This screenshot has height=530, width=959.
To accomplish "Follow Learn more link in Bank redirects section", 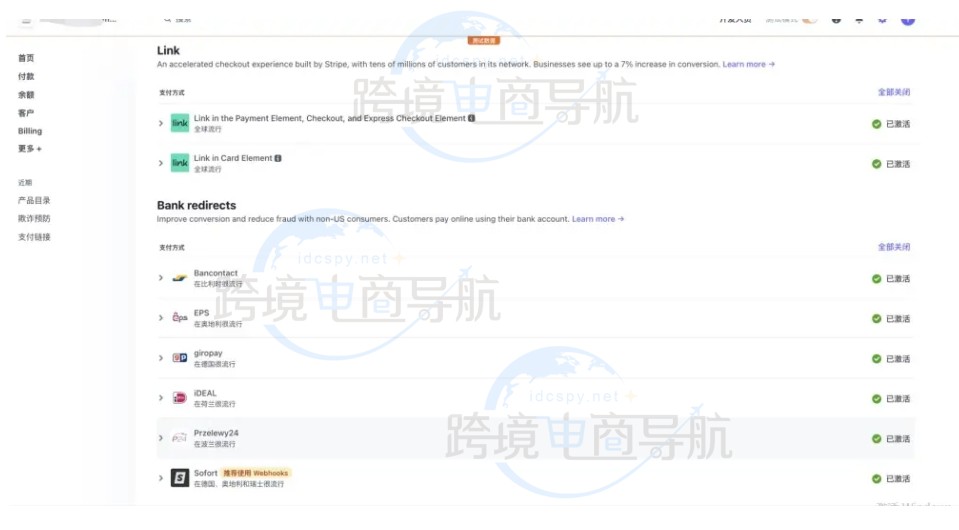I will tap(598, 219).
